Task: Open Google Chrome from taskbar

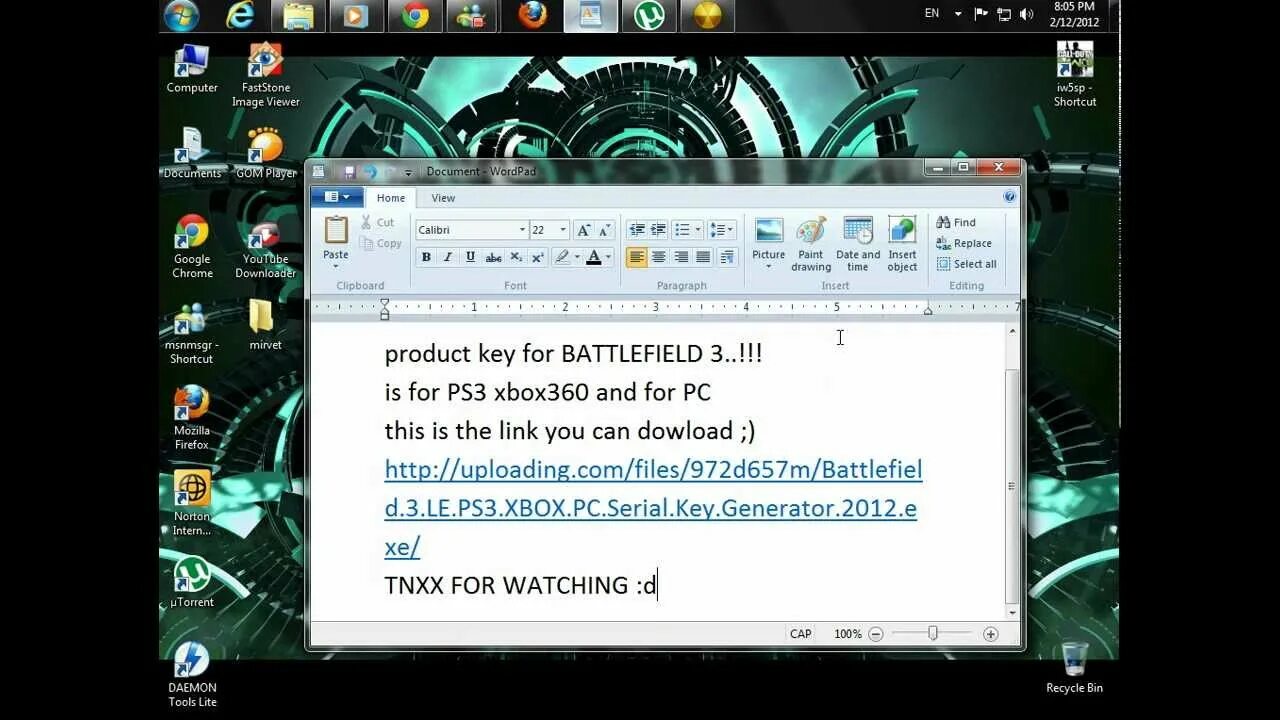Action: (x=415, y=15)
